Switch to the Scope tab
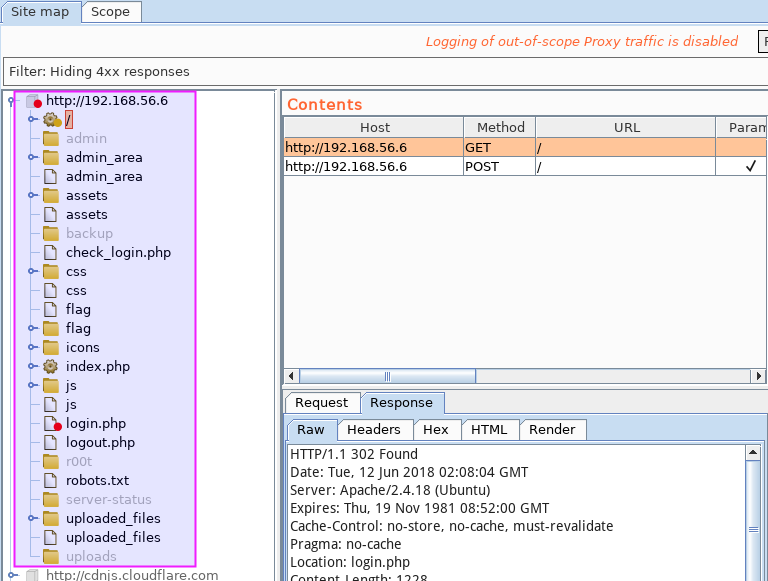Viewport: 768px width, 581px height. (x=111, y=12)
